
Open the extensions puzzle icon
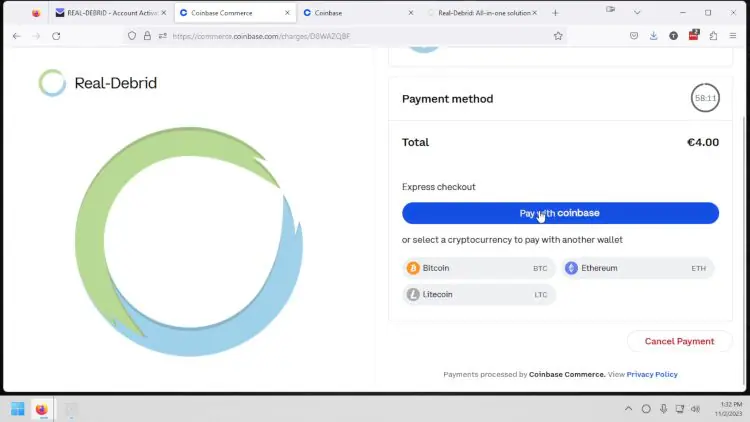point(713,36)
